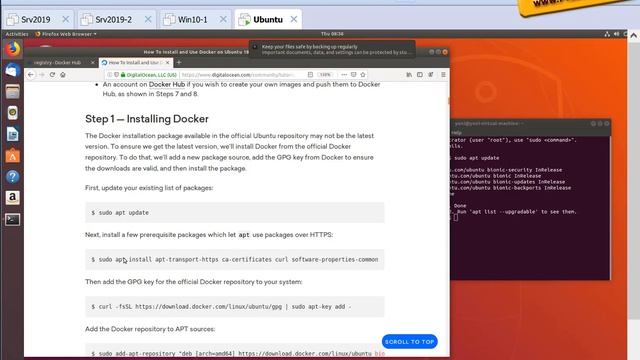Switch to Terminal via dock icon
The height and width of the screenshot is (360, 640).
pyautogui.click(x=13, y=220)
